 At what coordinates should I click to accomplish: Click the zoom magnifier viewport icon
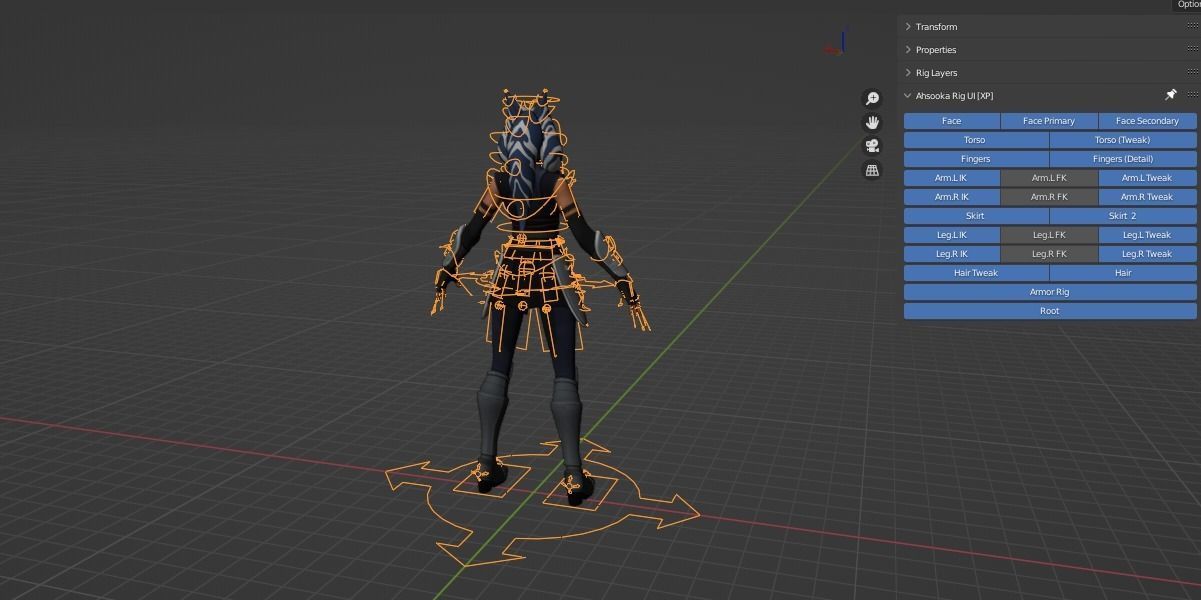(x=873, y=98)
